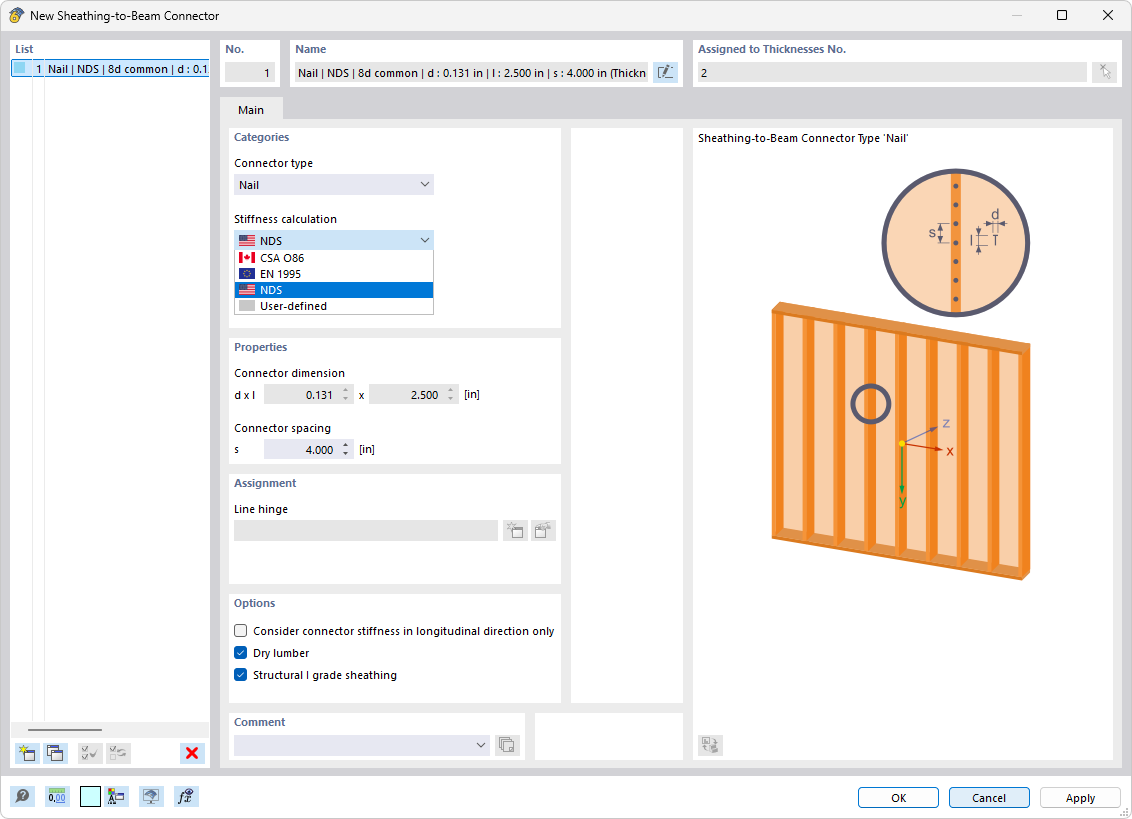1132x819 pixels.
Task: Delete connector using red X icon
Action: point(192,753)
